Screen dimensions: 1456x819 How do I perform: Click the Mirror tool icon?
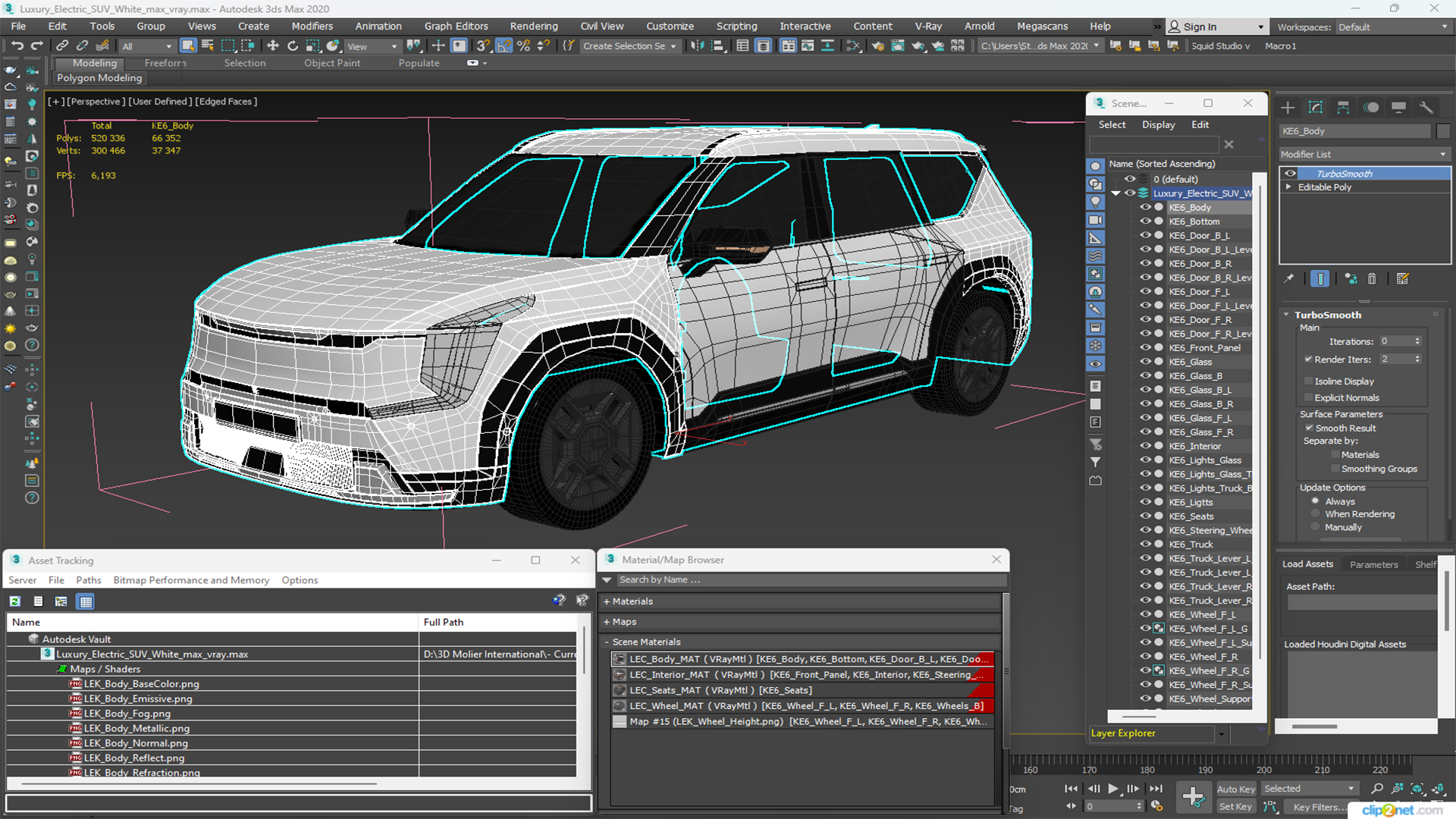pos(697,45)
